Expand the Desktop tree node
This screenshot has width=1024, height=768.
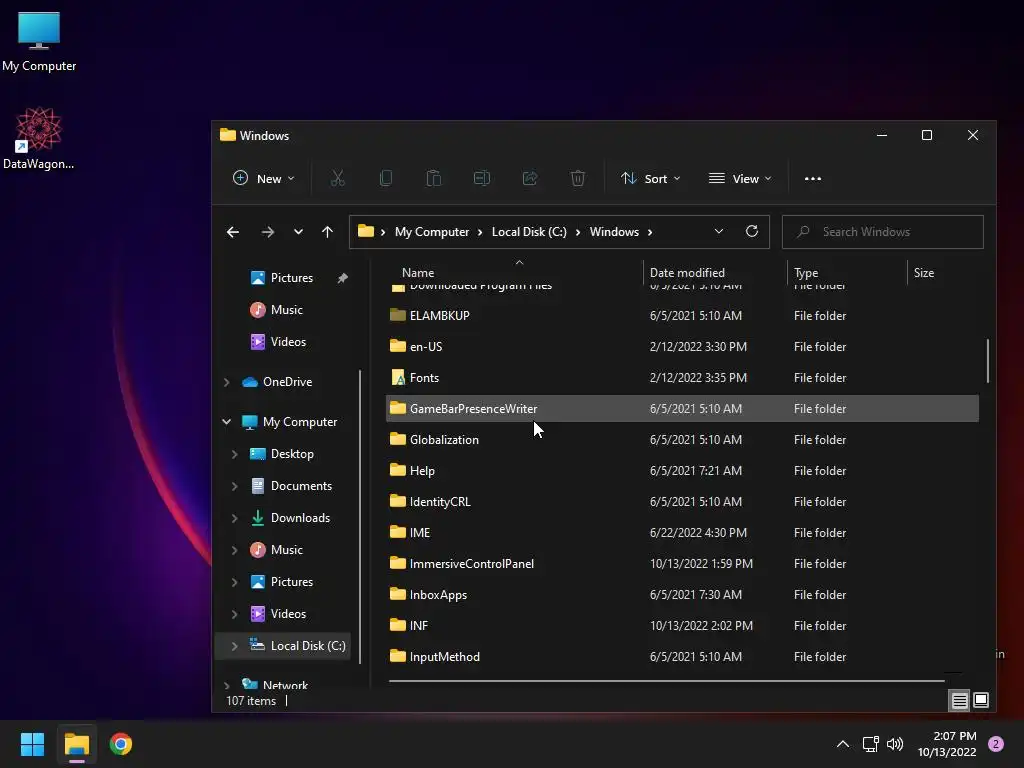234,454
